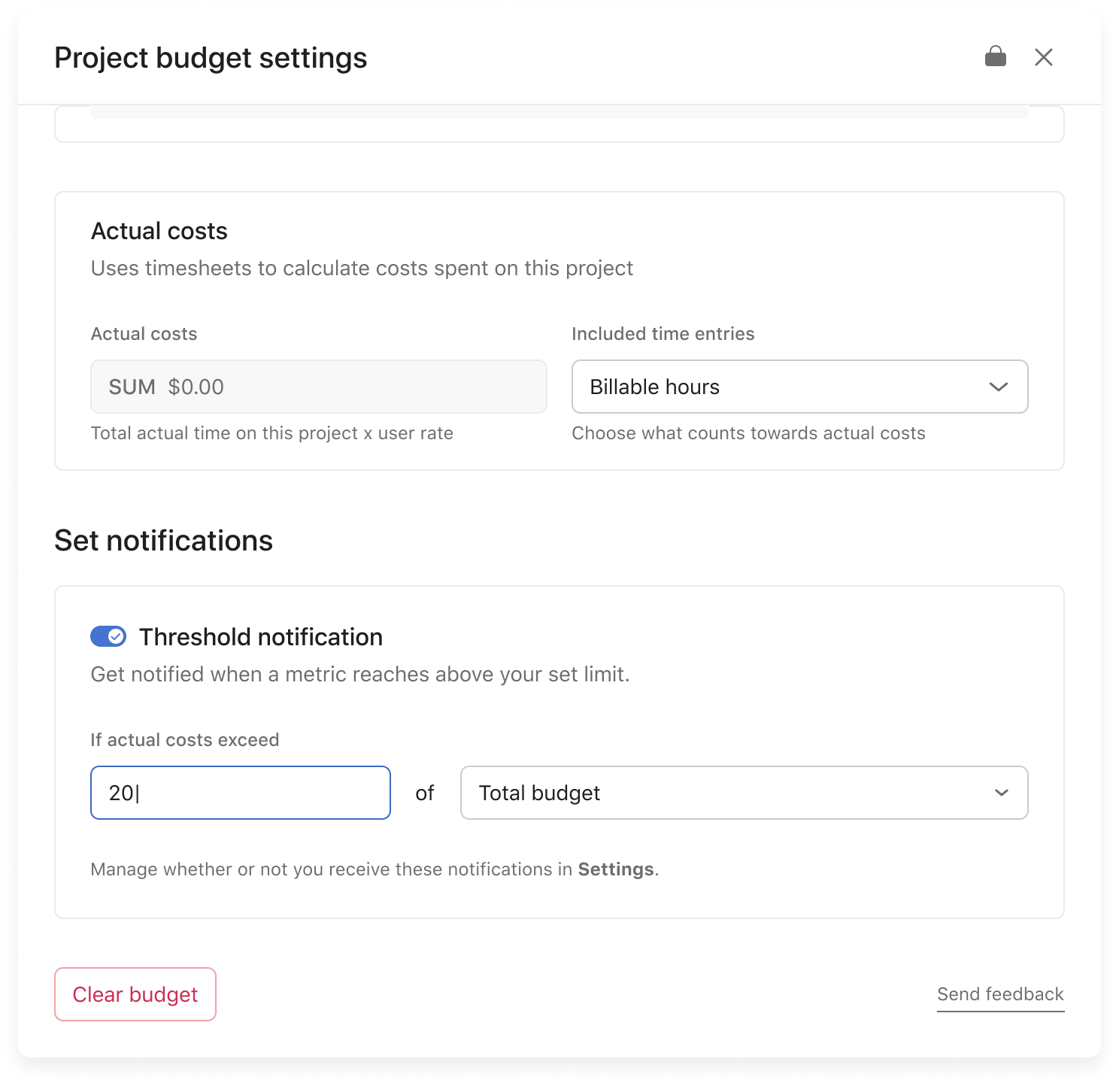This screenshot has height=1092, width=1119.
Task: Click the chevron arrow beside Total budget
Action: [x=1001, y=793]
